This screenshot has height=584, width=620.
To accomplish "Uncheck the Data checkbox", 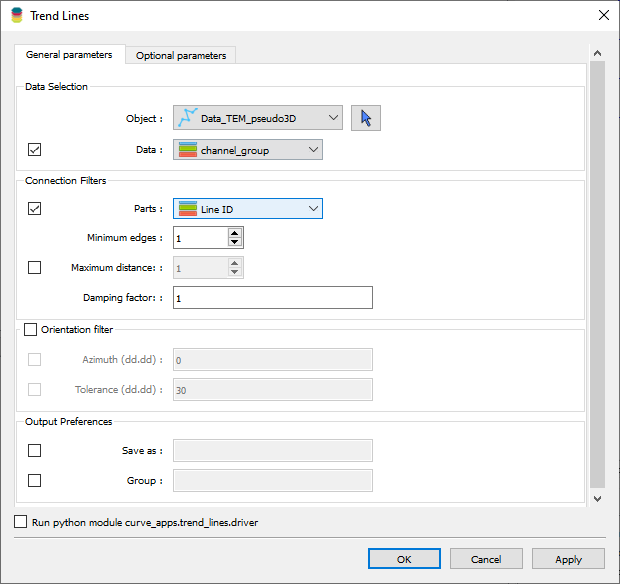I will tap(35, 150).
